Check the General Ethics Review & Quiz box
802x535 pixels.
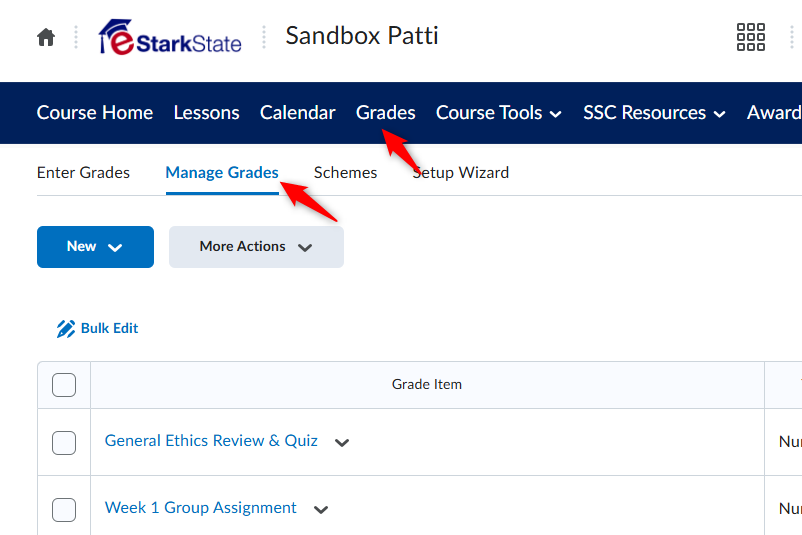(x=64, y=442)
